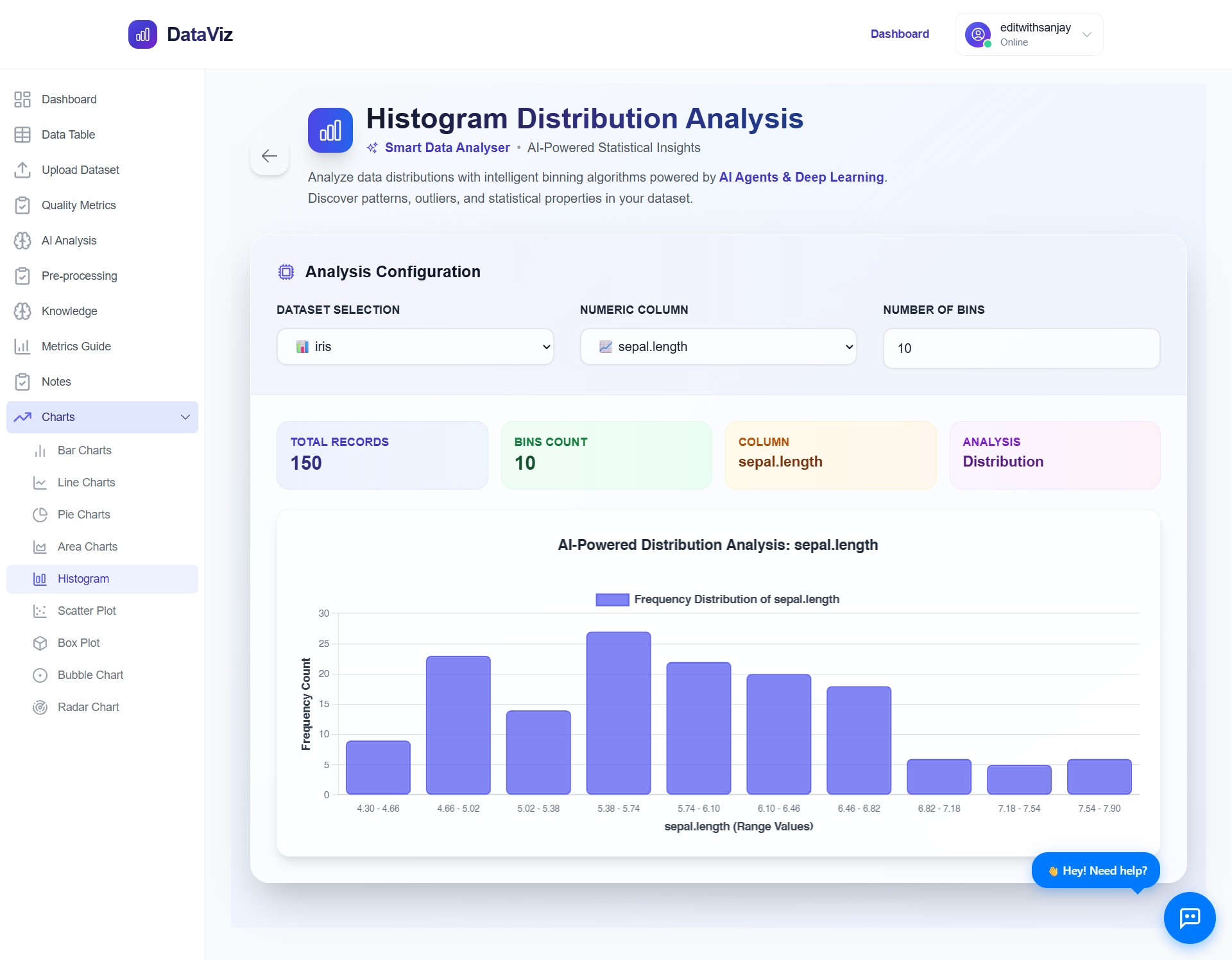
Task: Click the Upload Dataset sidebar icon
Action: (x=22, y=170)
